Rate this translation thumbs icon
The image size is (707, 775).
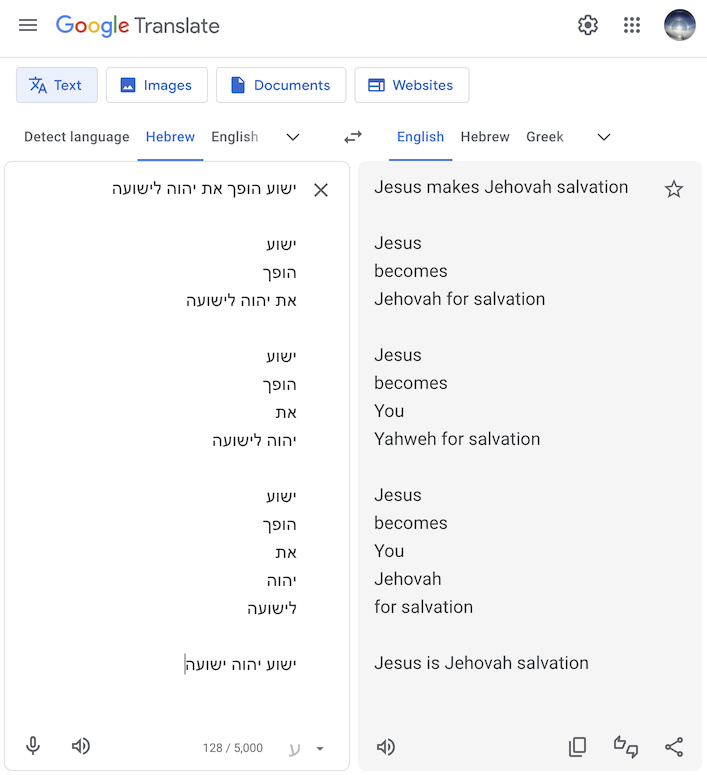click(x=625, y=747)
